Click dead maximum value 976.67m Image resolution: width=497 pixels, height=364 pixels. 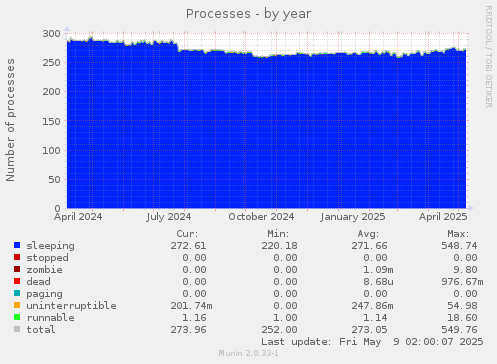coord(462,282)
